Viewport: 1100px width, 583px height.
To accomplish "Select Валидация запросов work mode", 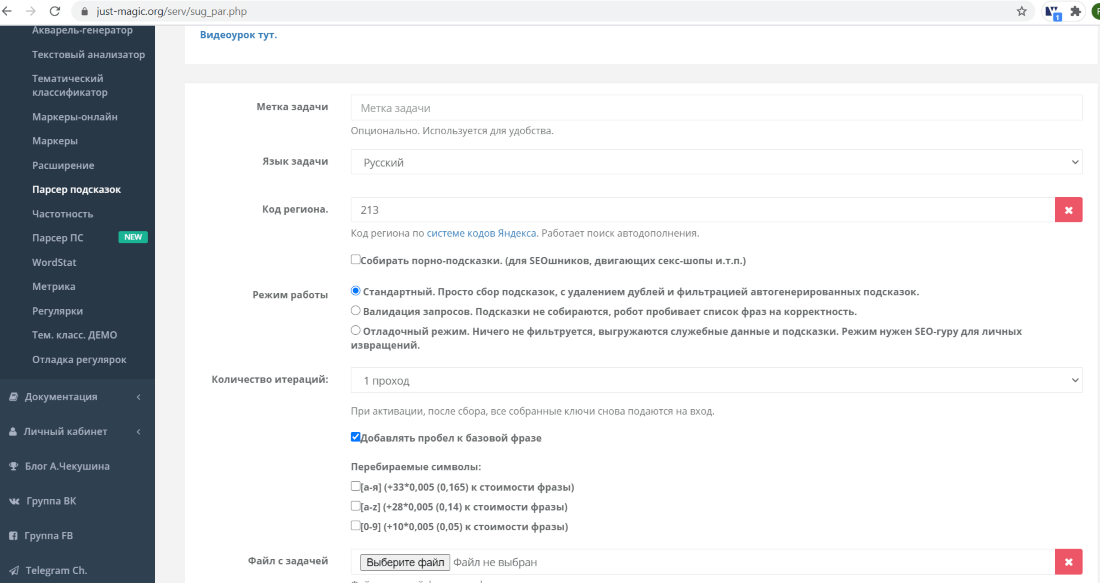I will 356,310.
